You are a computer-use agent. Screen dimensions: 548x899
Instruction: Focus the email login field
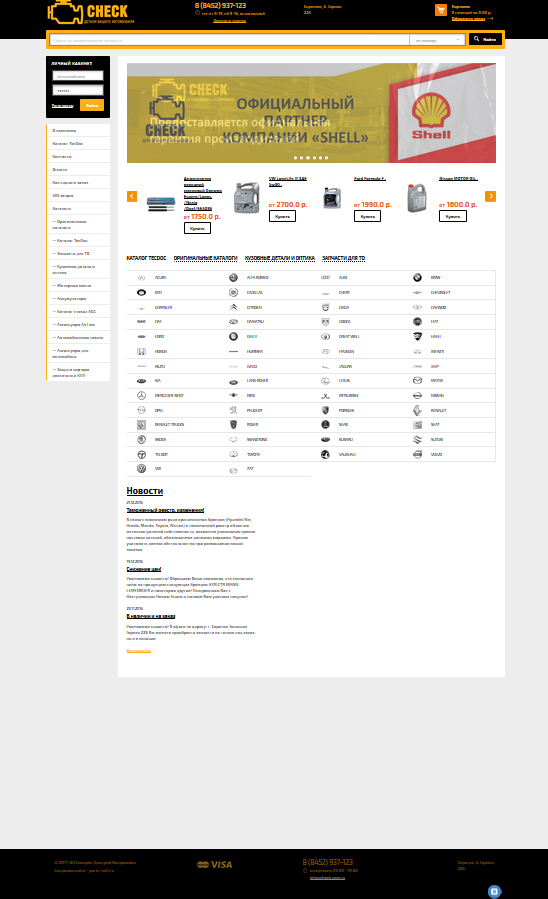78,76
